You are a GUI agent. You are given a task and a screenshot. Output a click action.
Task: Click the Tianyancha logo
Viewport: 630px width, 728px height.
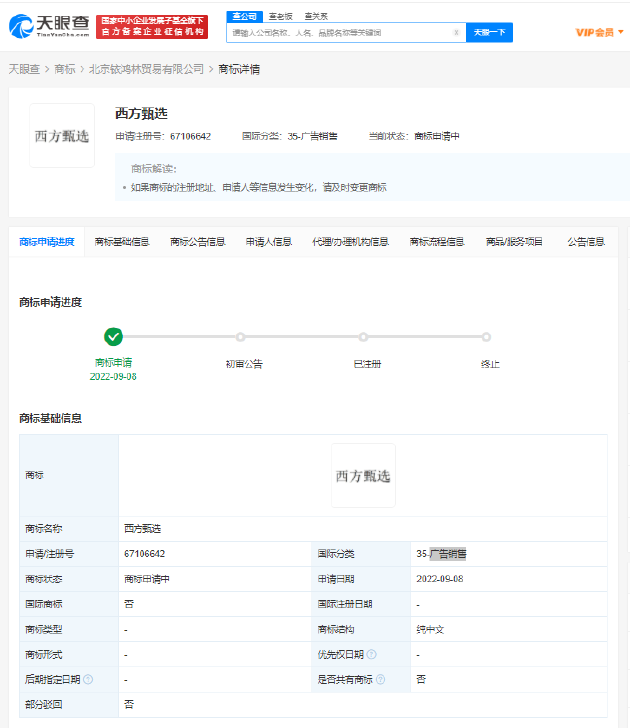pos(49,26)
